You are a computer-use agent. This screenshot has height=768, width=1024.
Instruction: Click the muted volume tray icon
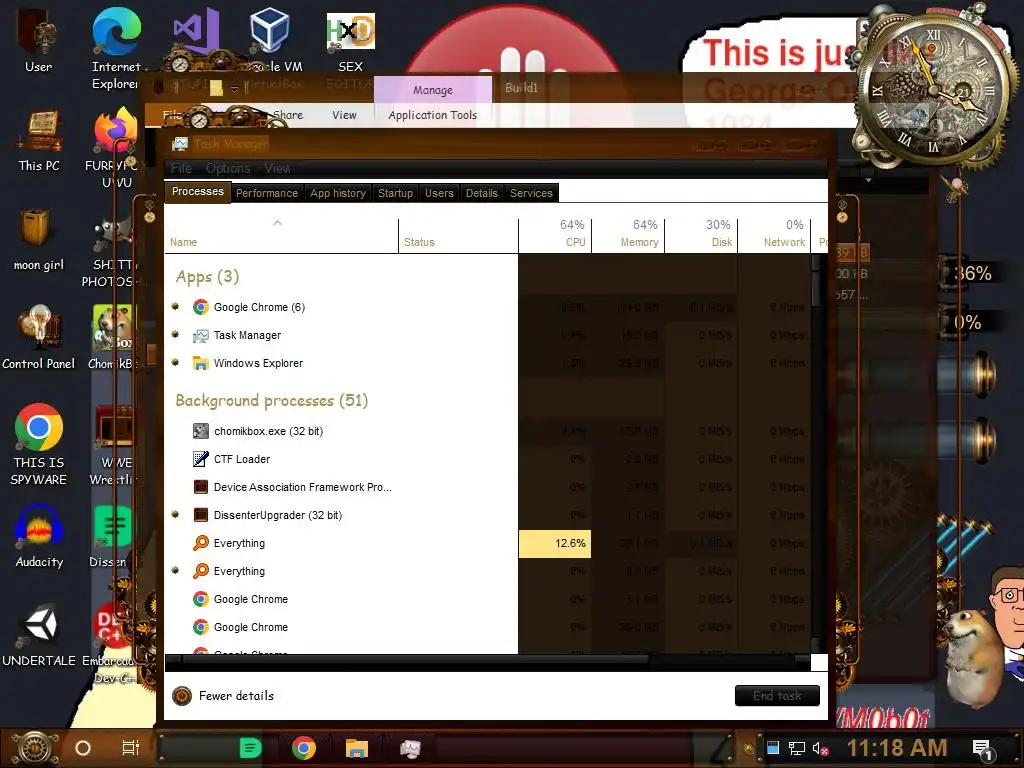tap(821, 748)
